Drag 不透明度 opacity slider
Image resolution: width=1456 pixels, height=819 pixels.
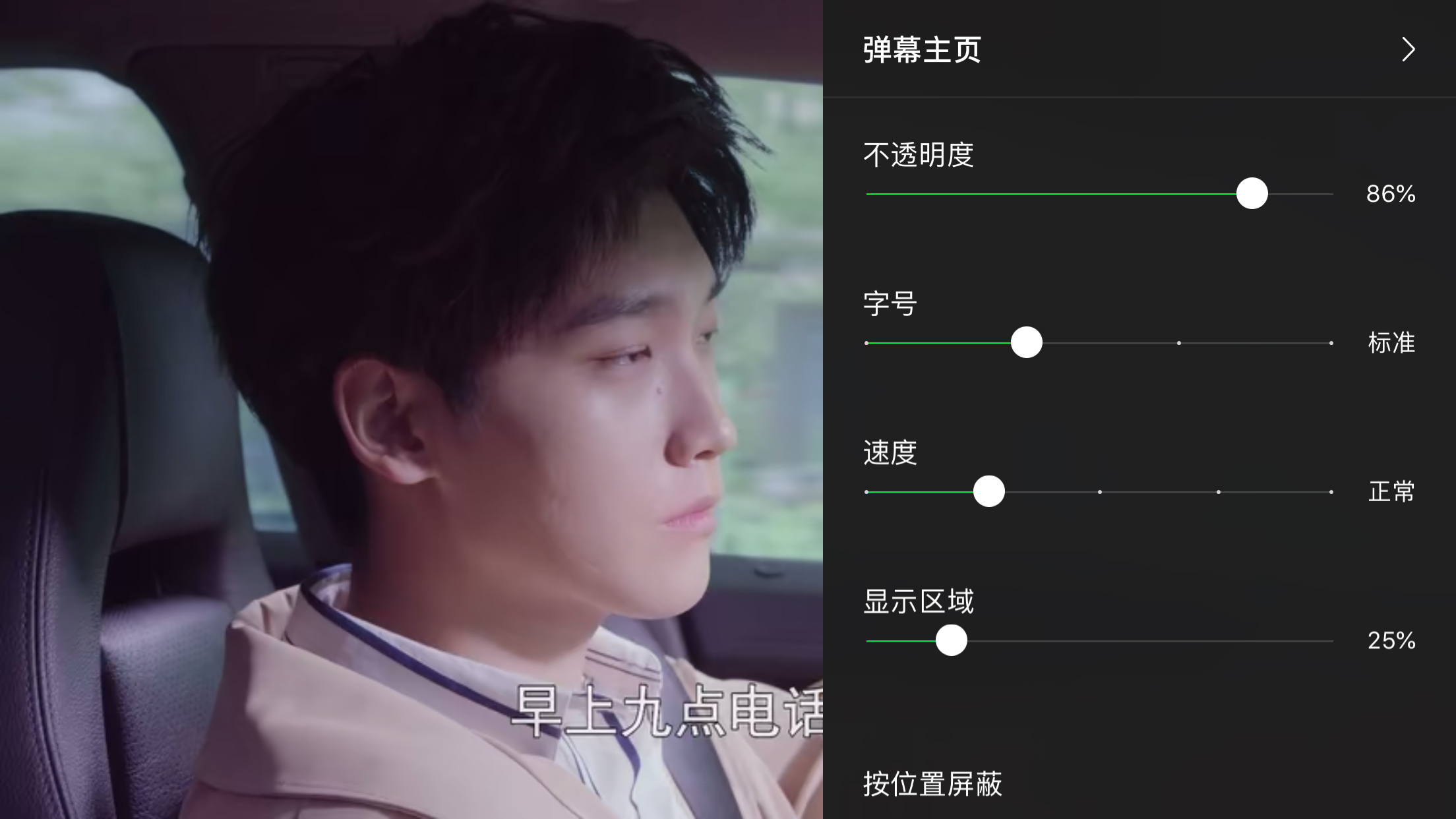click(1251, 193)
